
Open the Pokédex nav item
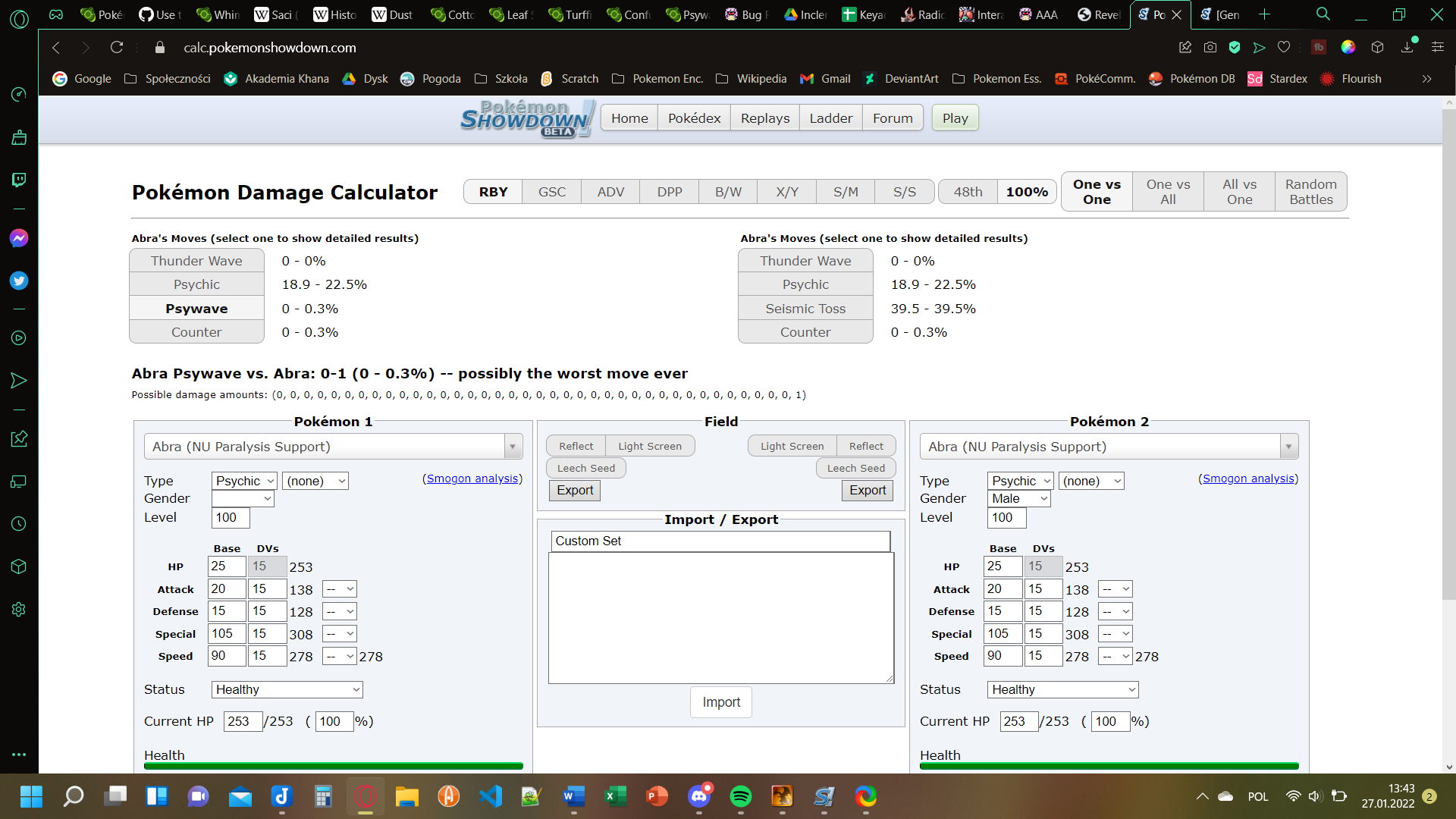point(694,118)
